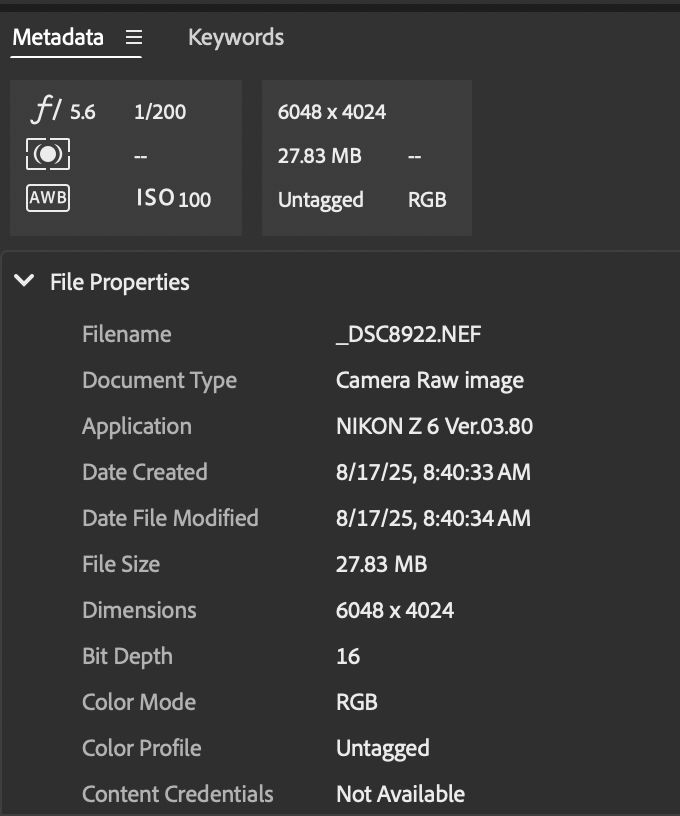Screen dimensions: 680x816
Task: Click Untagged in the placard
Action: 320,200
